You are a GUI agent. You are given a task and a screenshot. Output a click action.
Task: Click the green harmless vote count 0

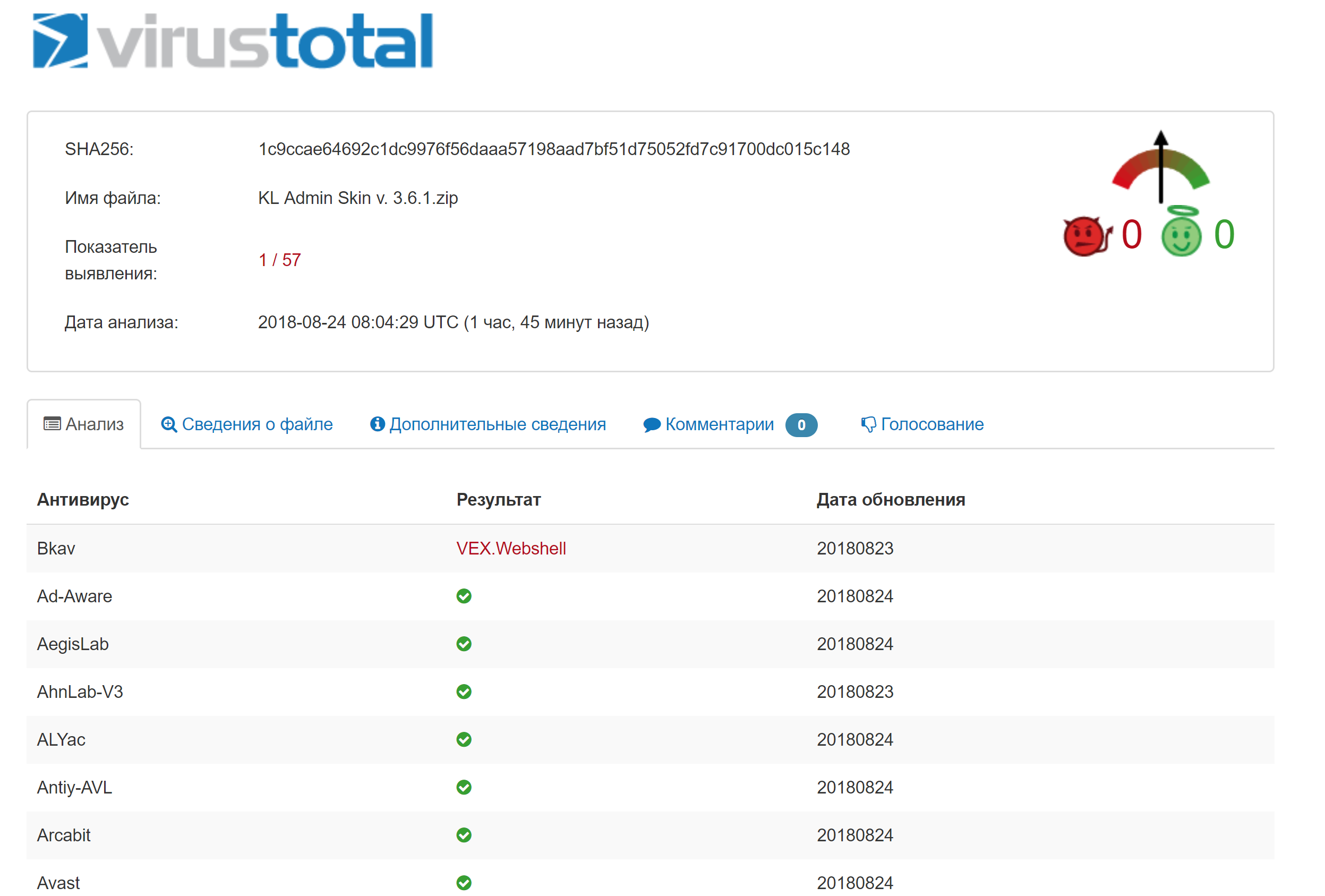1224,234
